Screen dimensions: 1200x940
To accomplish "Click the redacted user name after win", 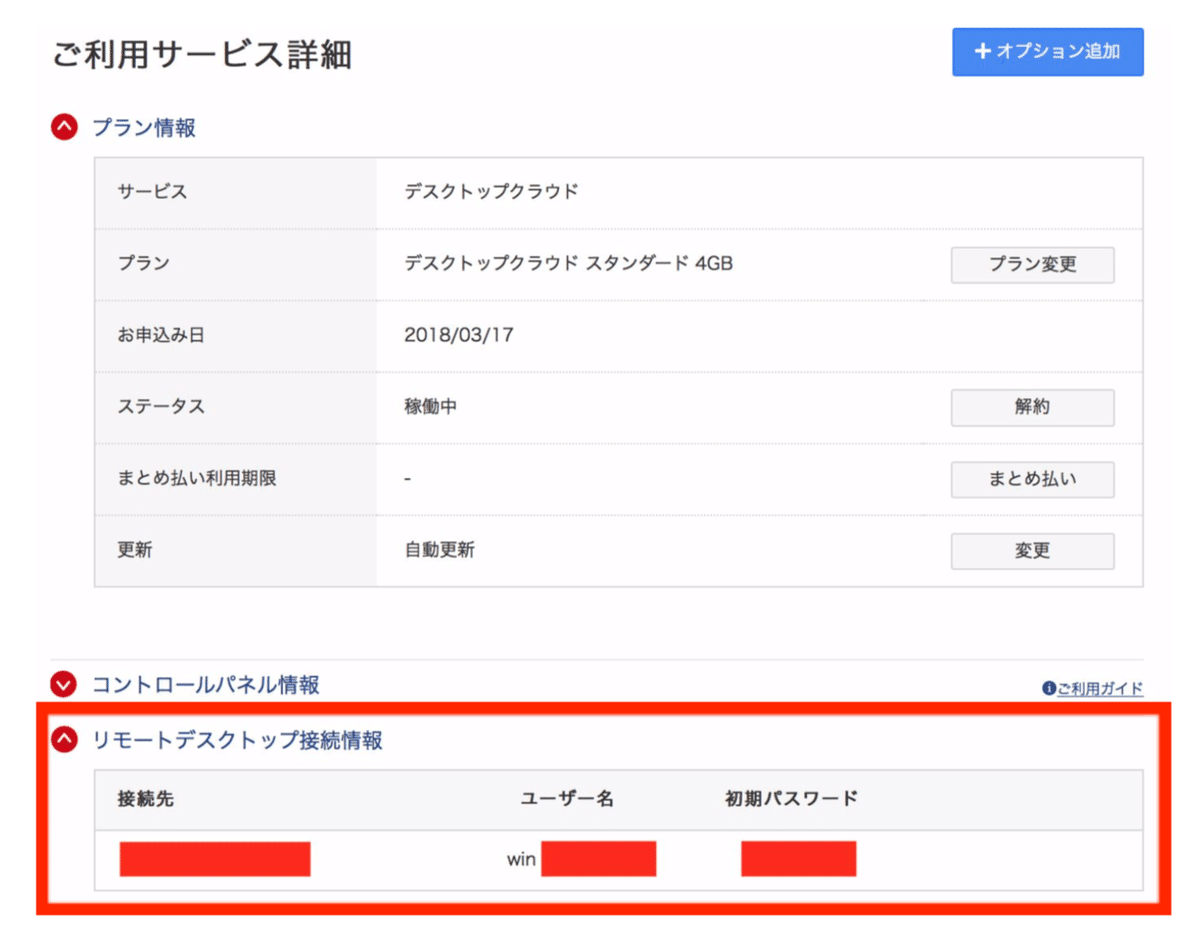I will click(x=598, y=859).
